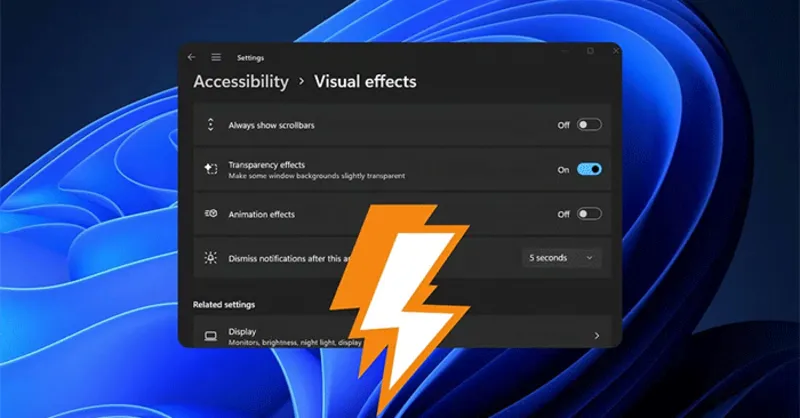The width and height of the screenshot is (800, 418).
Task: Click the Visual effects breadcrumb heading
Action: [x=365, y=82]
